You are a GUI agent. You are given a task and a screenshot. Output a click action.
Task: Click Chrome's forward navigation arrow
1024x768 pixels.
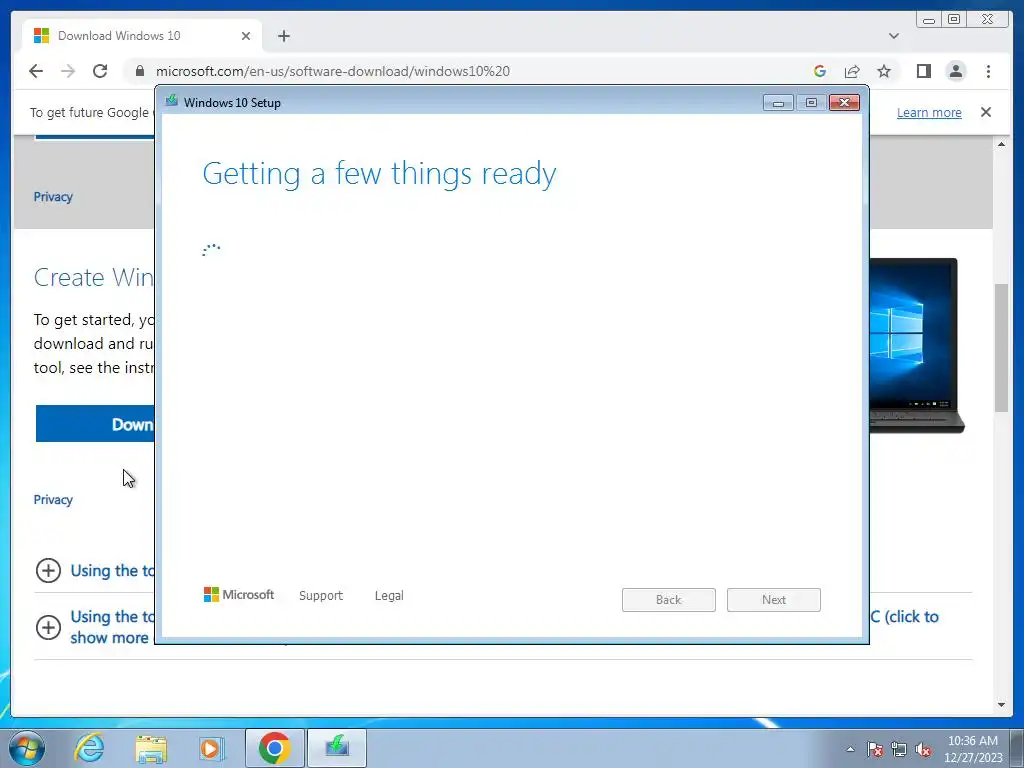coord(68,71)
